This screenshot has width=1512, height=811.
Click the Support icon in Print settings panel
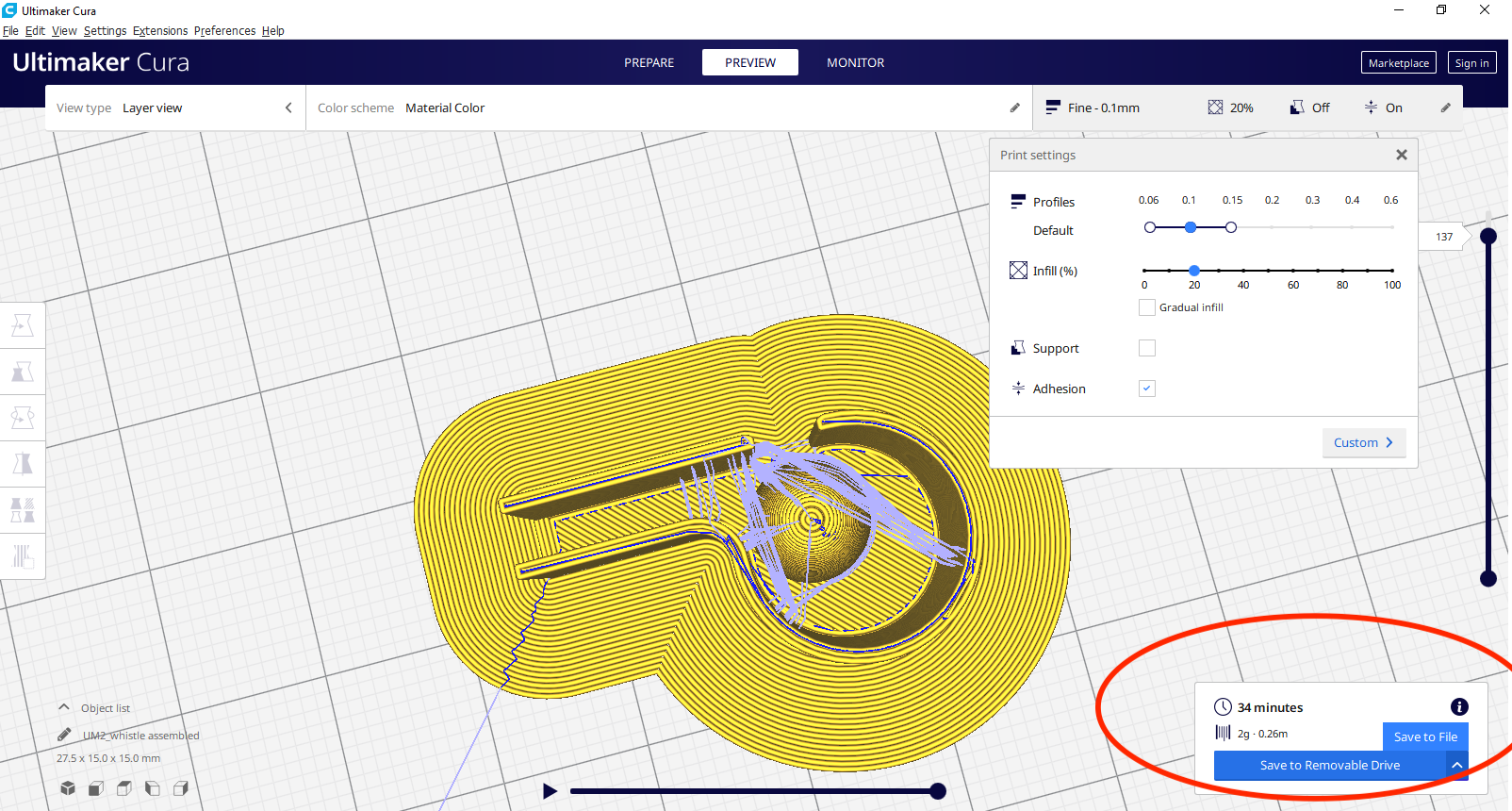click(1018, 348)
